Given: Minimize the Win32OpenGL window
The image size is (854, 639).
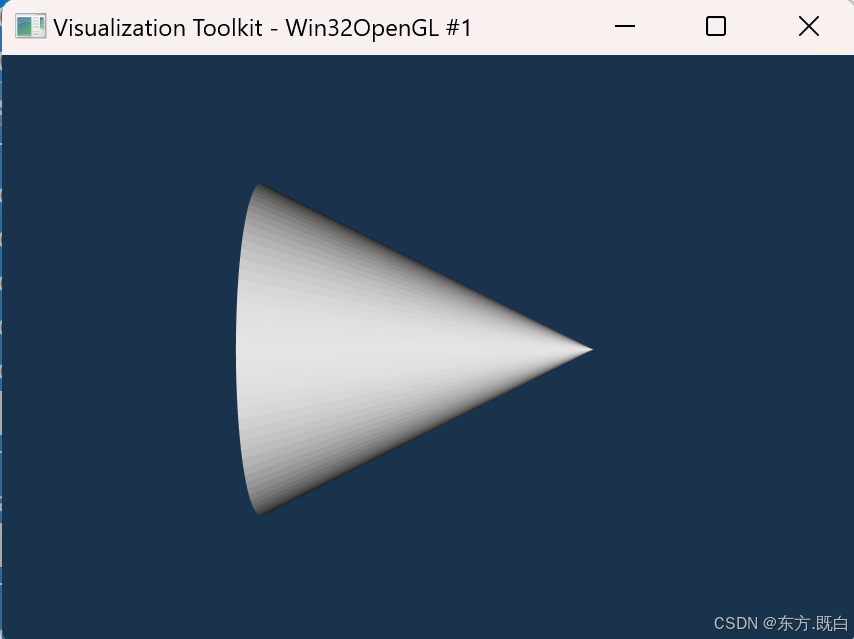Looking at the screenshot, I should (x=625, y=26).
